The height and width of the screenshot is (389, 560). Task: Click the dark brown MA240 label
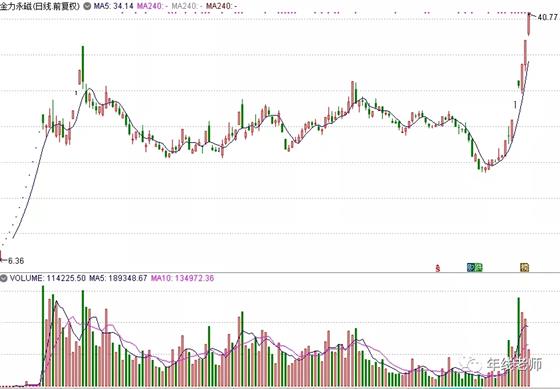221,6
